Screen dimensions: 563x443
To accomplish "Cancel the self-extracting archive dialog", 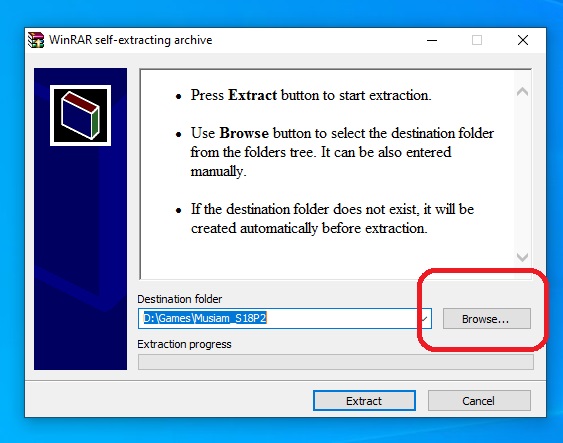I will (x=479, y=400).
